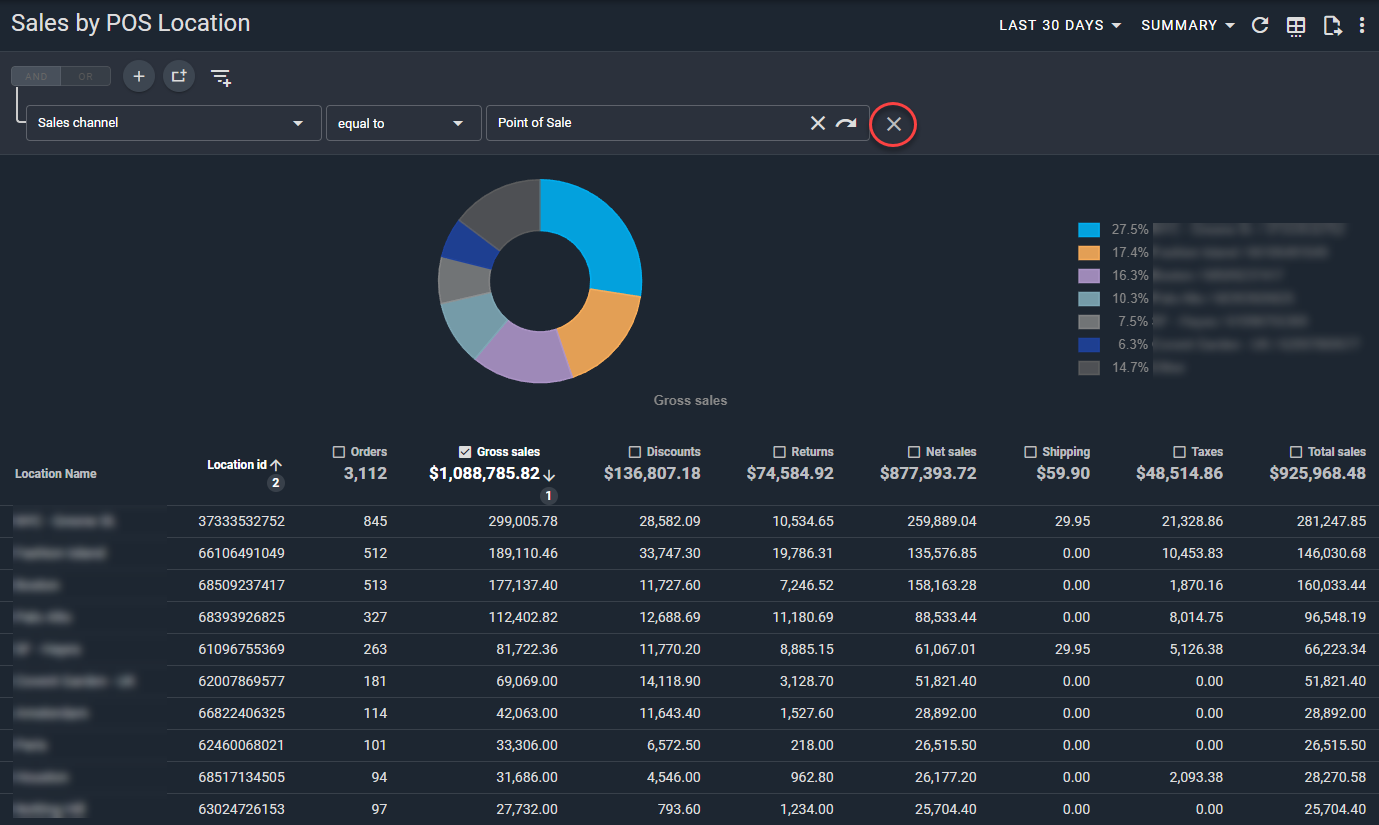
Task: Click the refresh data icon
Action: tap(1260, 25)
